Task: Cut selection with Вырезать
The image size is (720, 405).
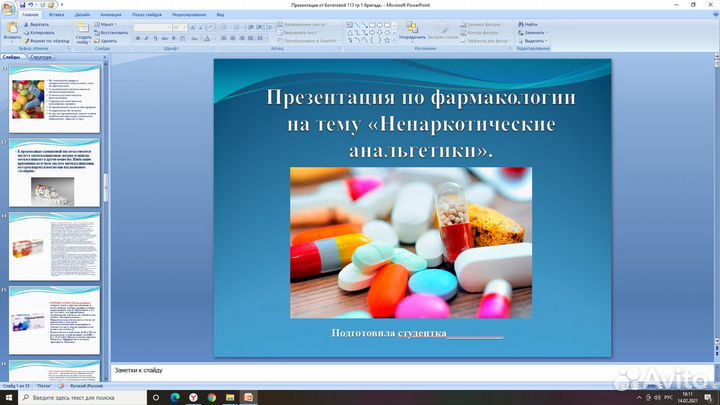Action: 36,24
